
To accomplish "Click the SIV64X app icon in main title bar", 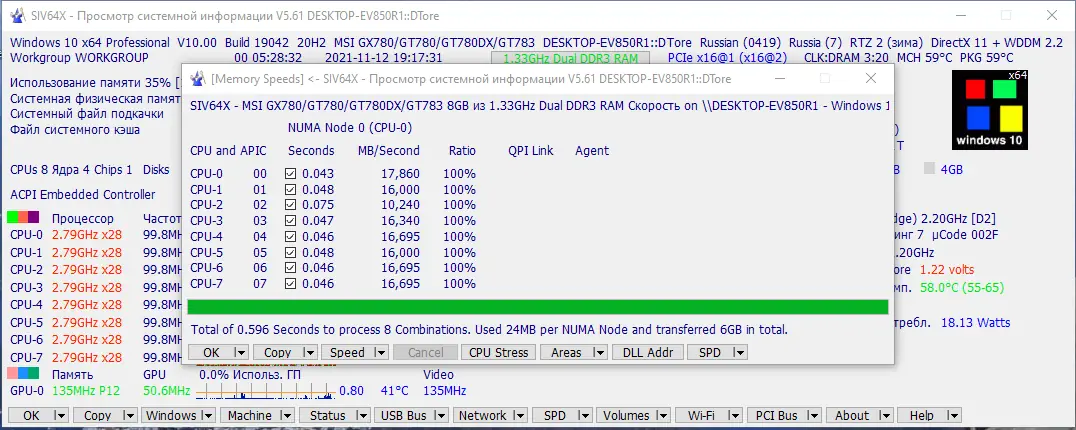I will [19, 15].
